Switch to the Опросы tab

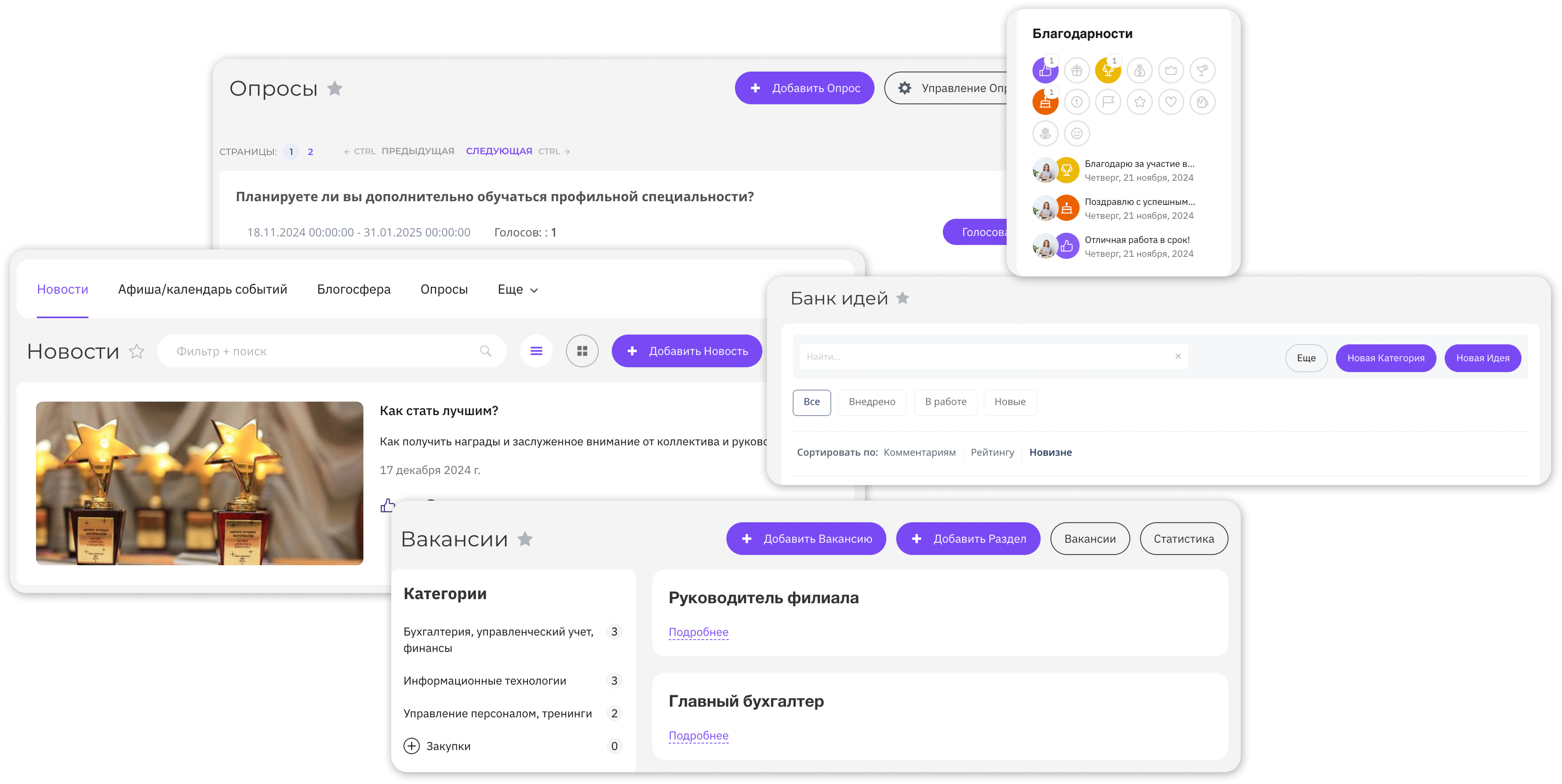coord(444,290)
